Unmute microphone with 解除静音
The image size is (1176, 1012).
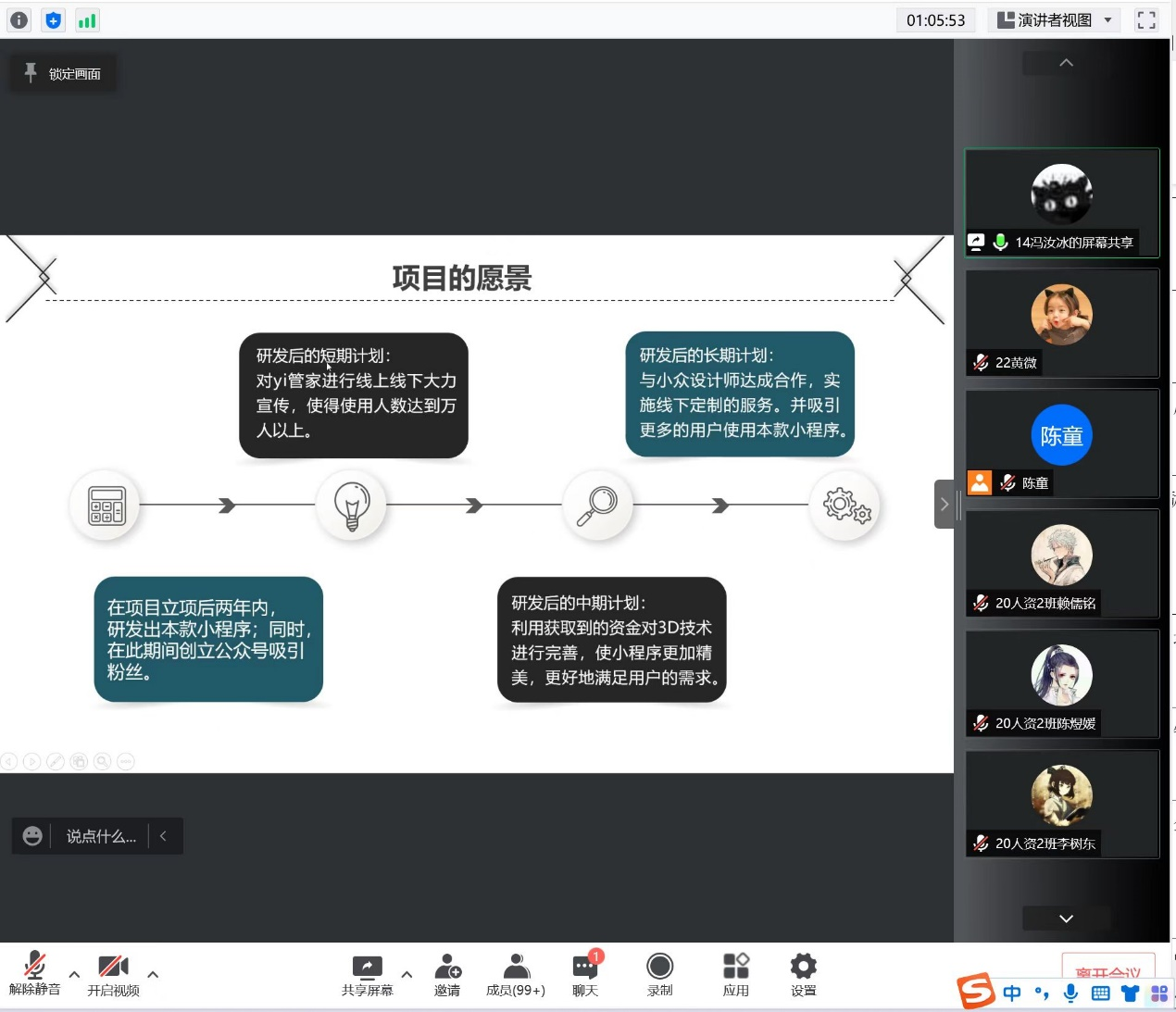coord(34,975)
